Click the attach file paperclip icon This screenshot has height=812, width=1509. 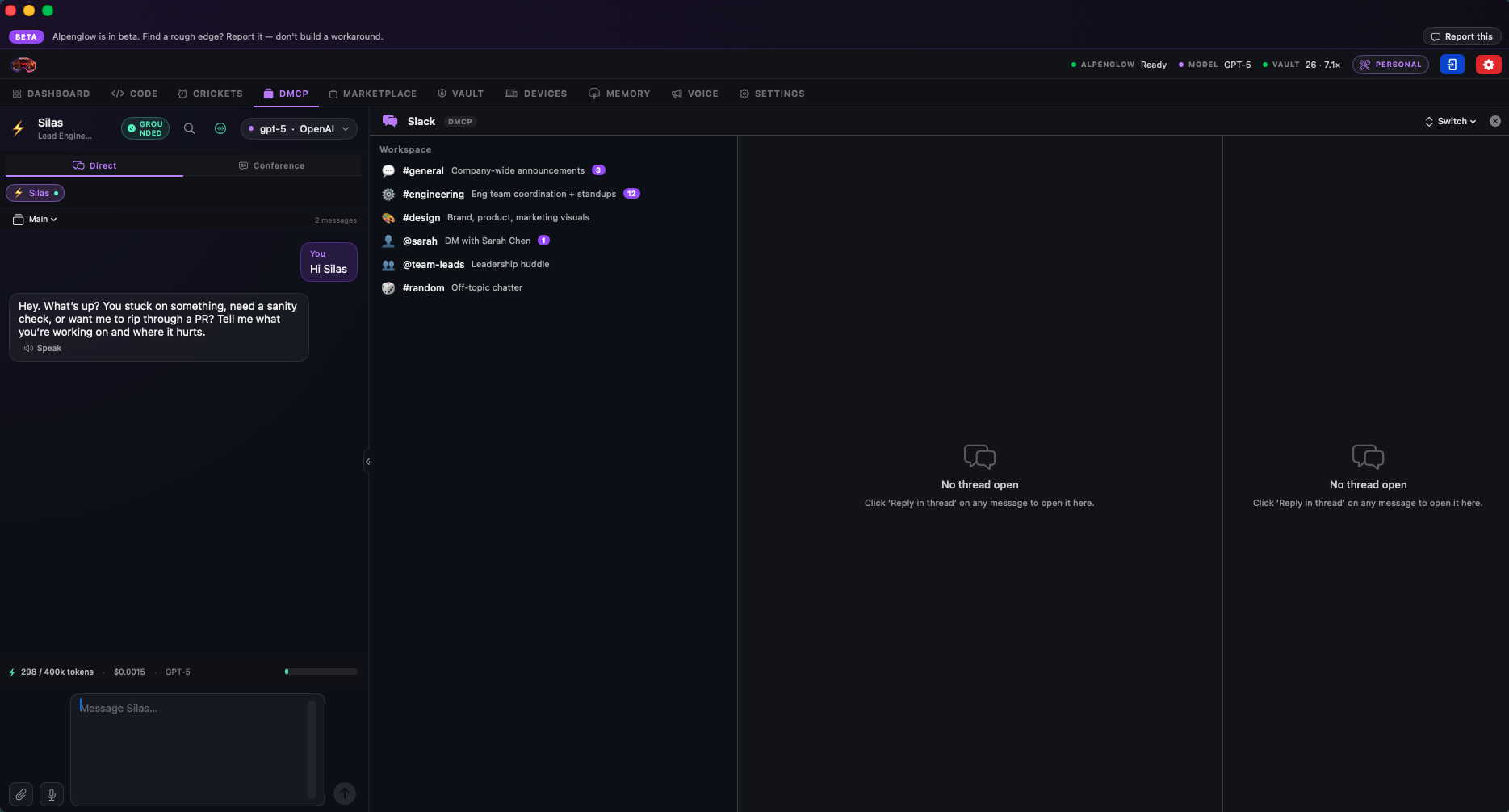click(21, 794)
